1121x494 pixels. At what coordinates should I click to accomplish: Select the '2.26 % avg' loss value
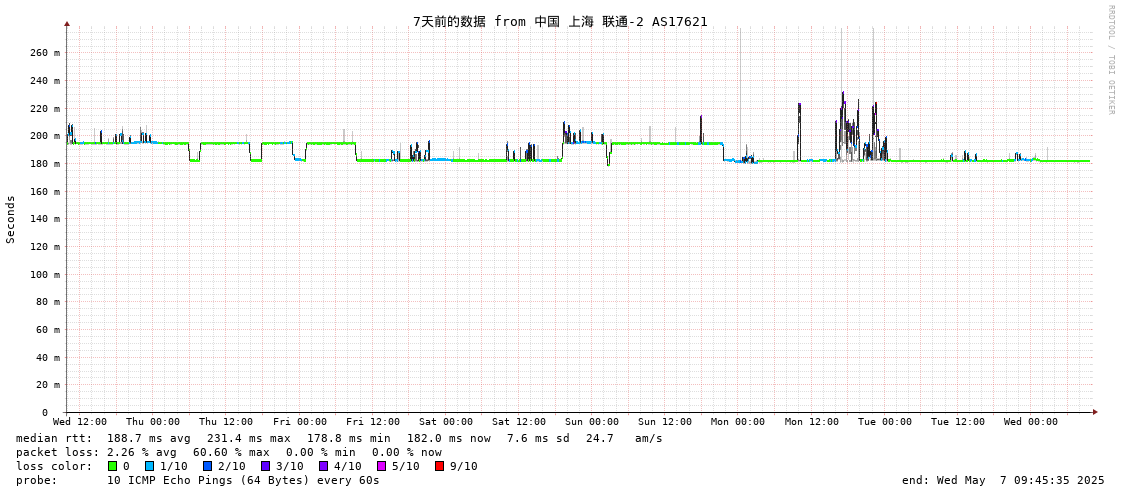point(142,453)
